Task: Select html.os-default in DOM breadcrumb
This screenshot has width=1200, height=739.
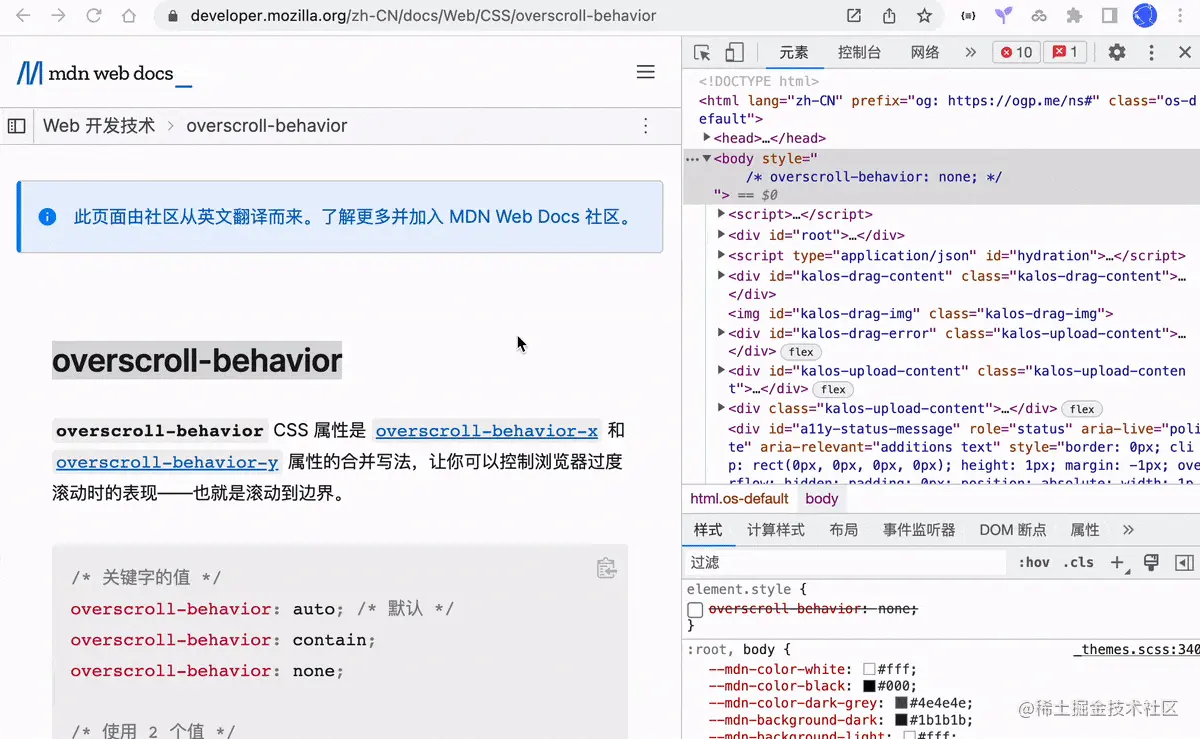Action: [x=740, y=498]
